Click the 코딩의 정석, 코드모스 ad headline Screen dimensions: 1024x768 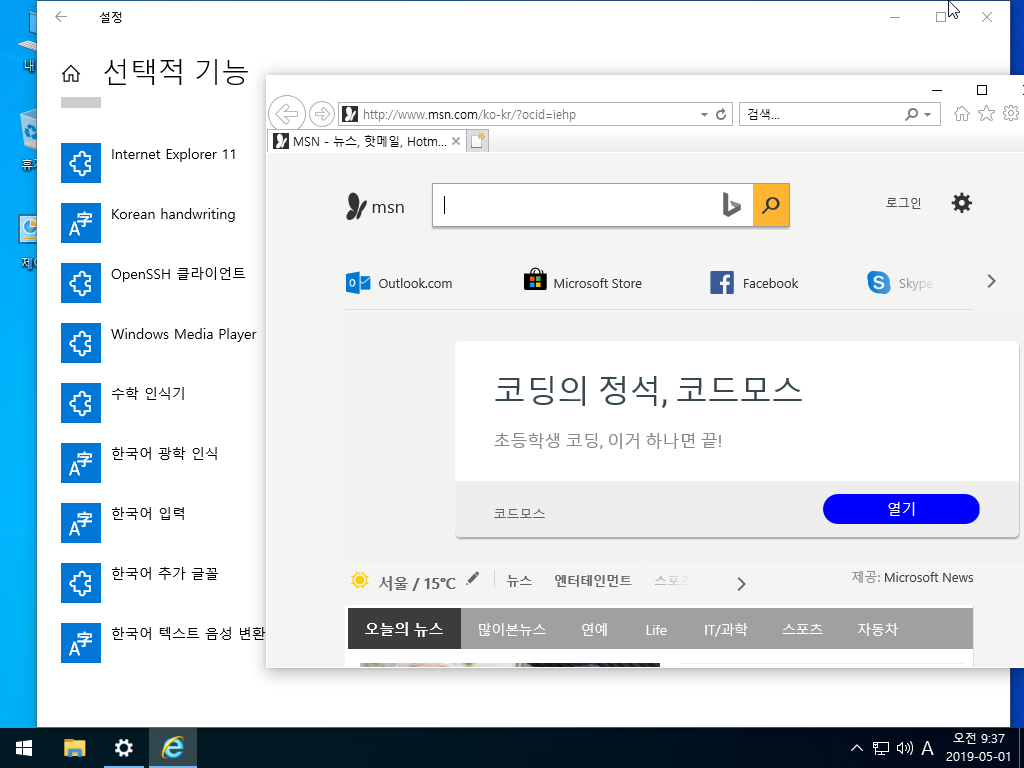point(648,389)
